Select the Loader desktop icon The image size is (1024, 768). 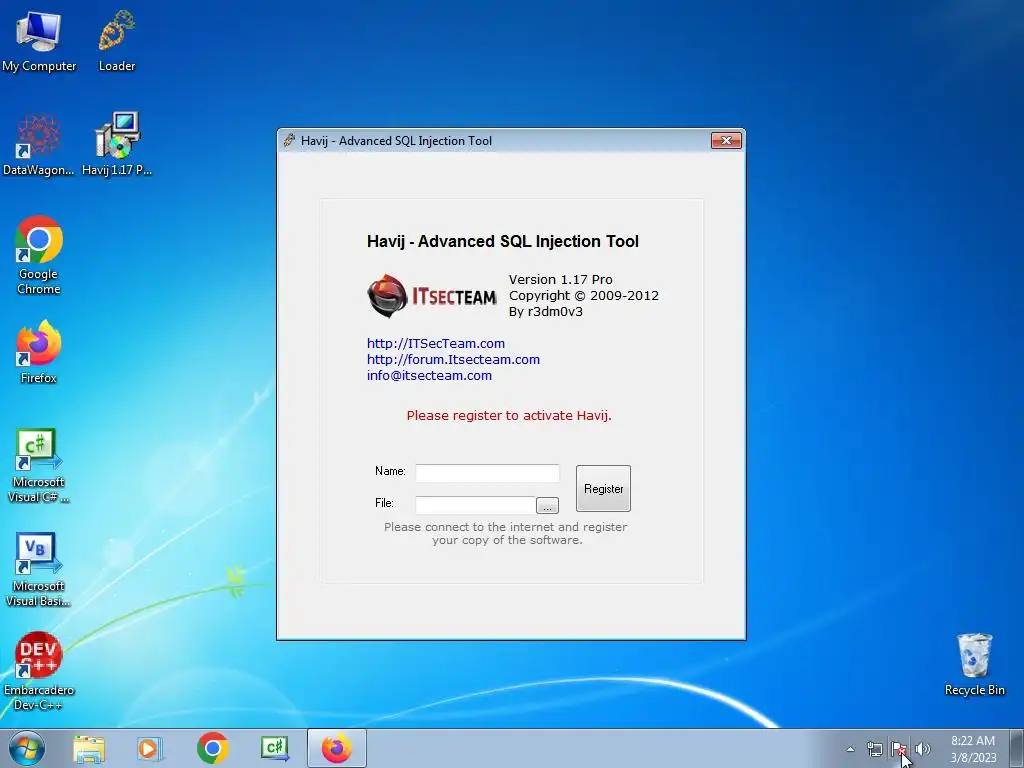[117, 40]
